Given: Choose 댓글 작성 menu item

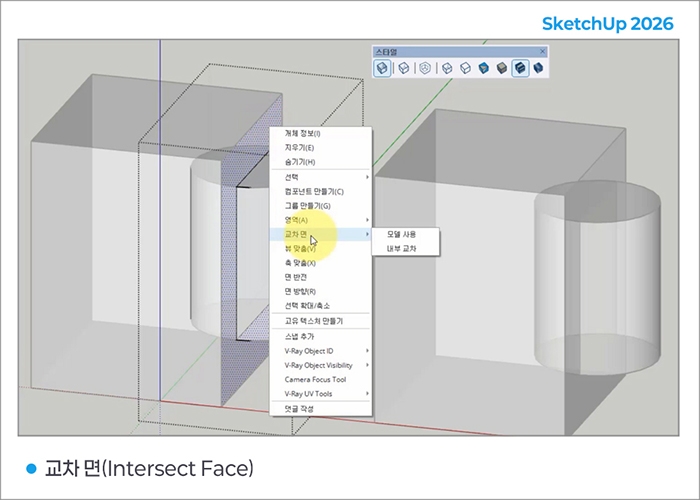Looking at the screenshot, I should pos(321,409).
